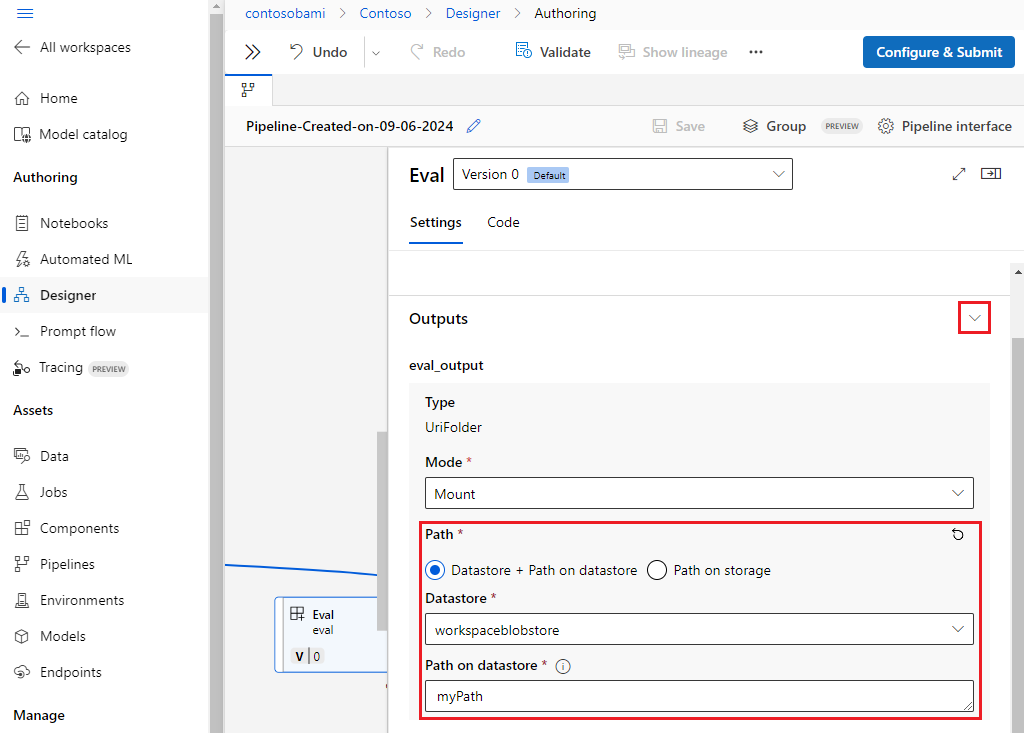Select Datastore + Path on datastore option

point(435,570)
